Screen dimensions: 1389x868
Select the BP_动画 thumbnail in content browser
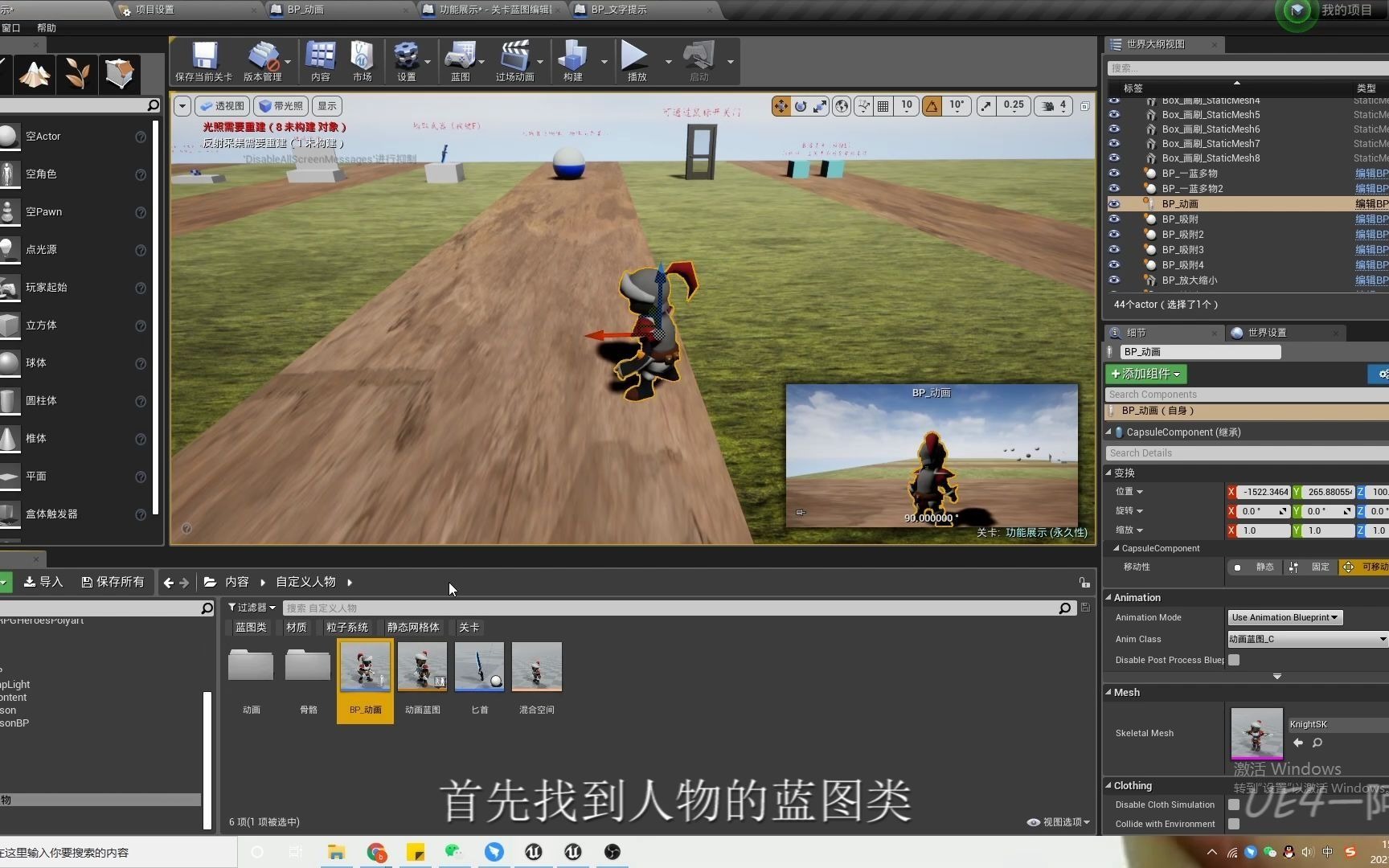tap(364, 666)
